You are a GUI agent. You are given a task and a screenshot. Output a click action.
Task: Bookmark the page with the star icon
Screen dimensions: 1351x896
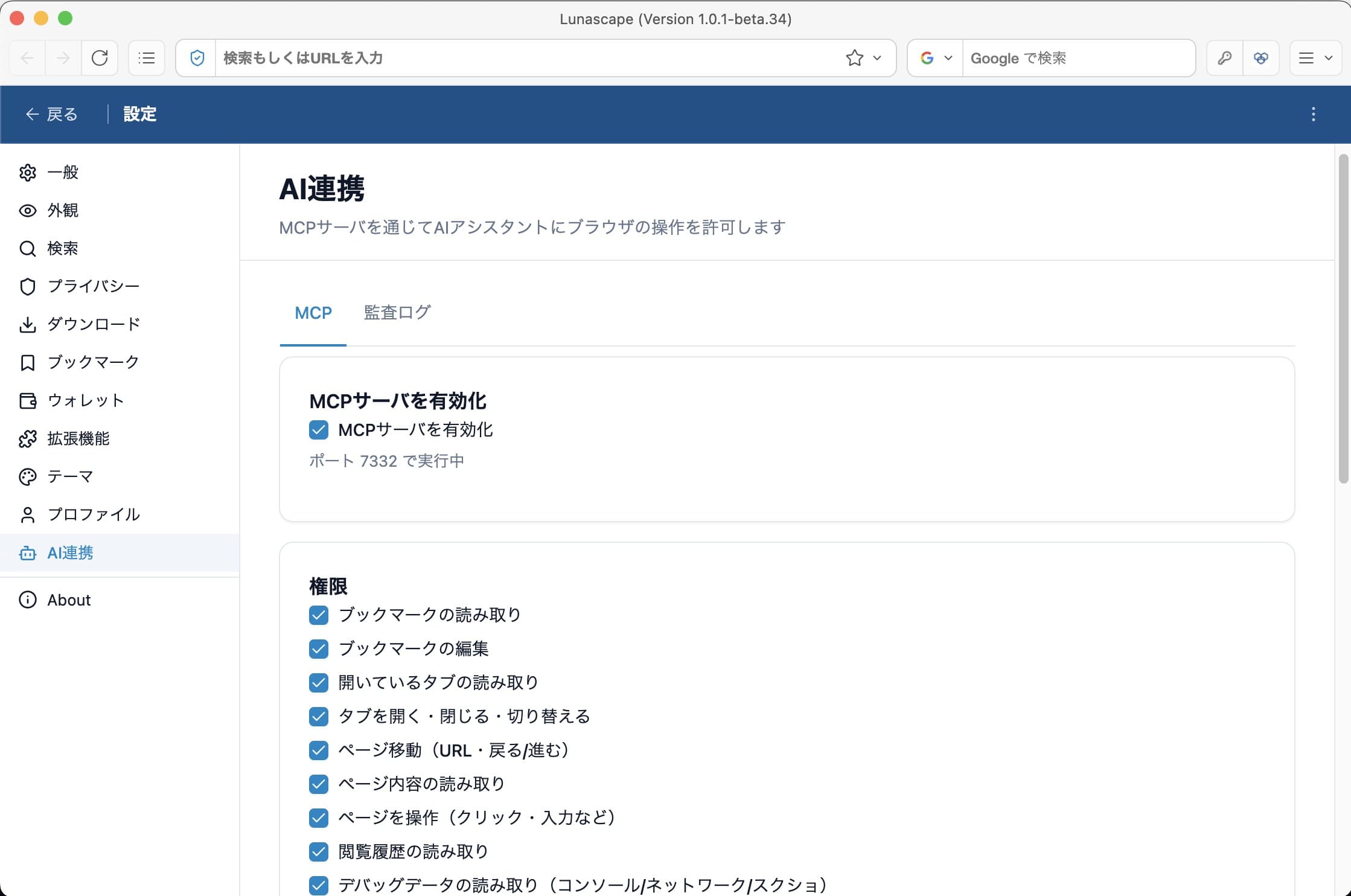tap(854, 58)
